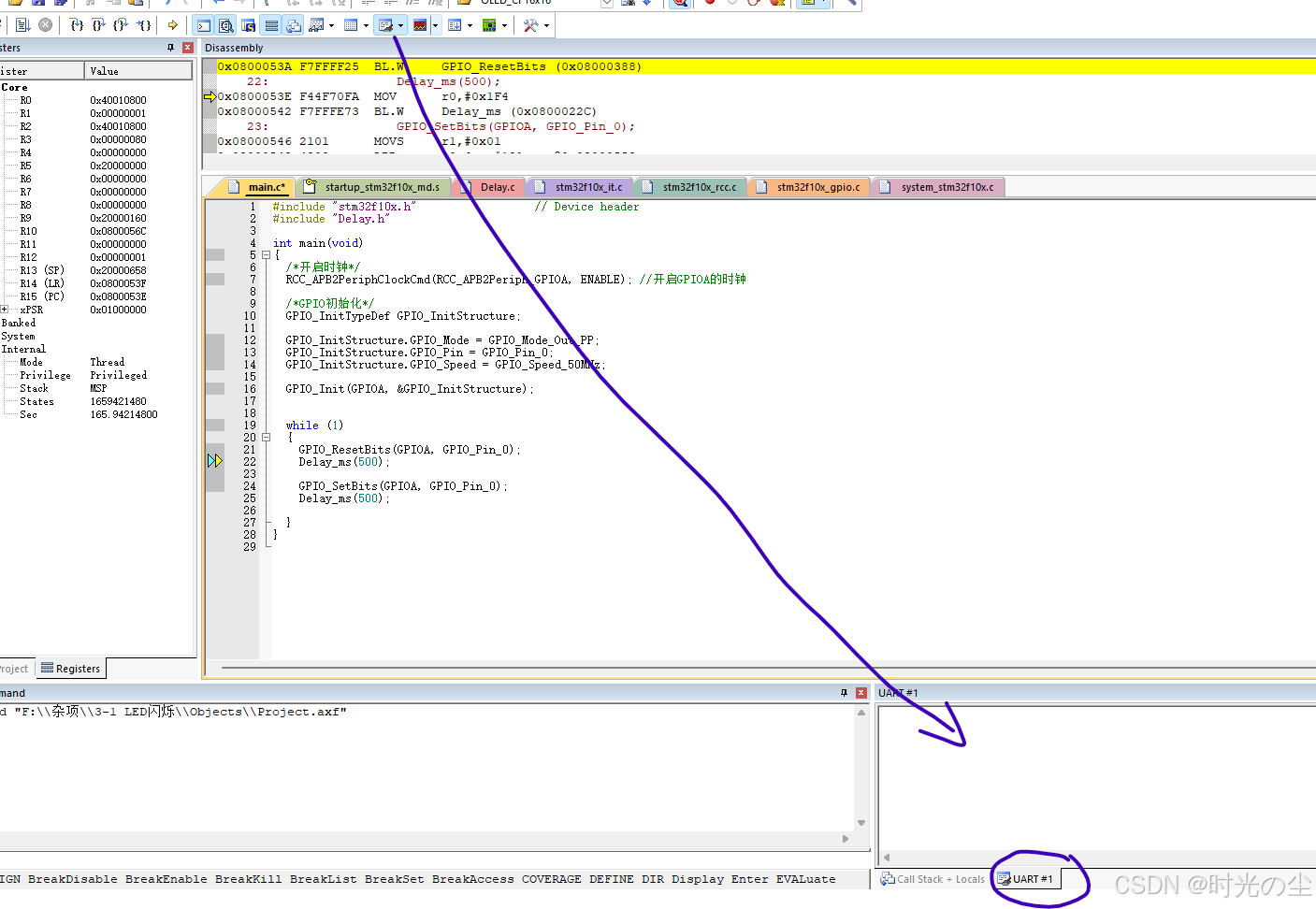Expand the Analysis Windows dropdown arrow
The image size is (1316, 909).
tap(435, 25)
